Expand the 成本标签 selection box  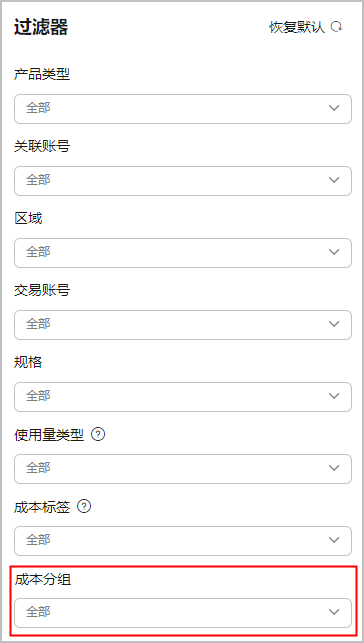coord(183,541)
